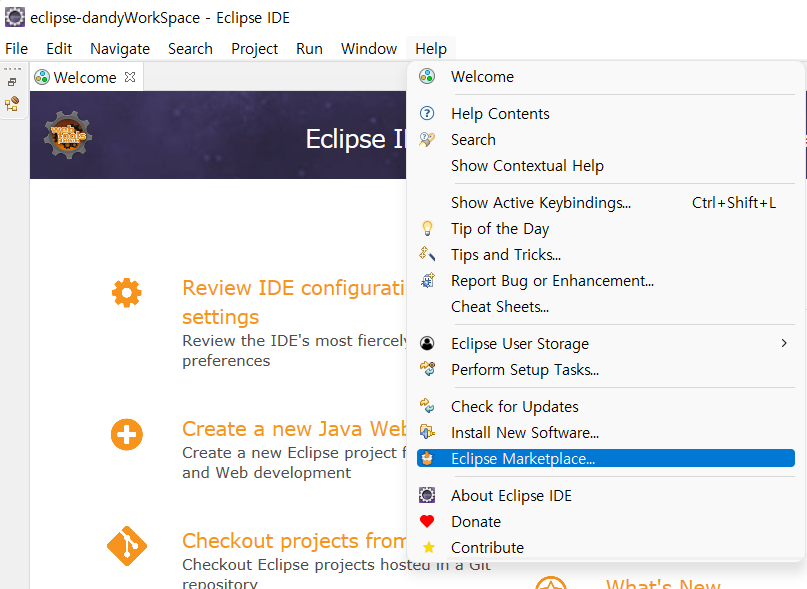Choose Check for Updates

(606, 407)
